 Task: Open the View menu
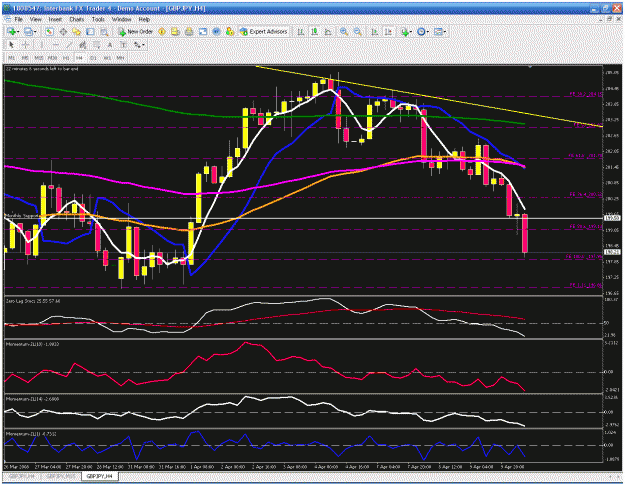click(x=35, y=19)
